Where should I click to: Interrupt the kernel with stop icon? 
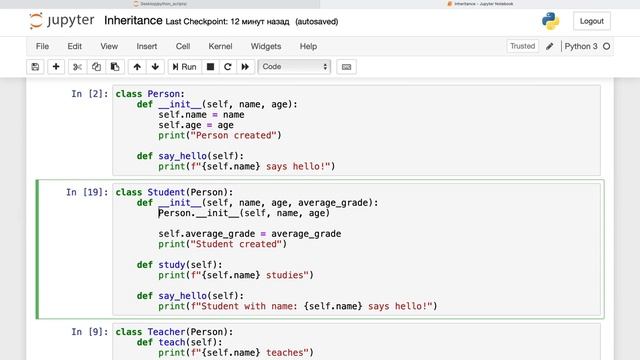pyautogui.click(x=210, y=67)
